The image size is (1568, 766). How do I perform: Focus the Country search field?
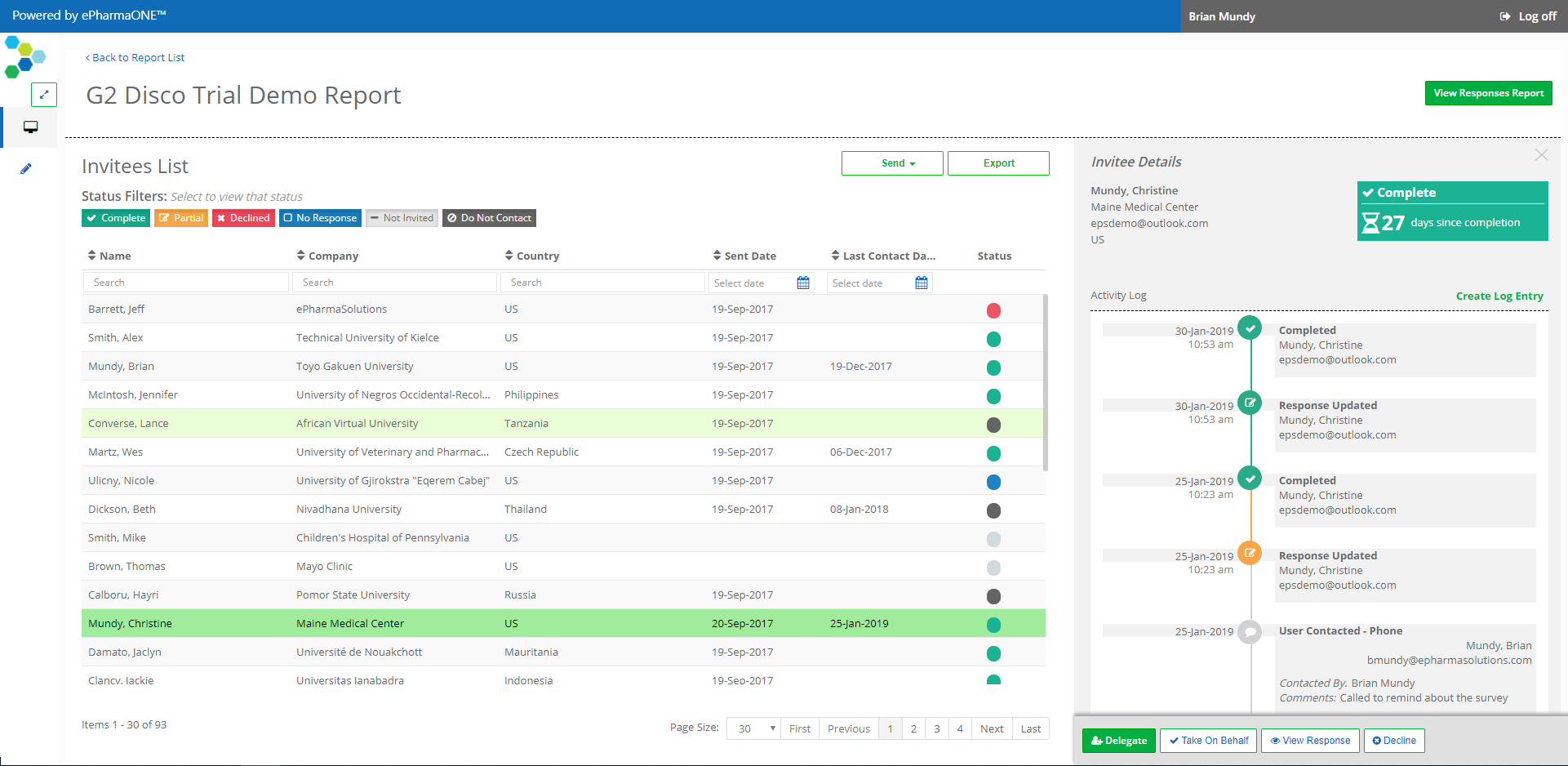click(602, 283)
